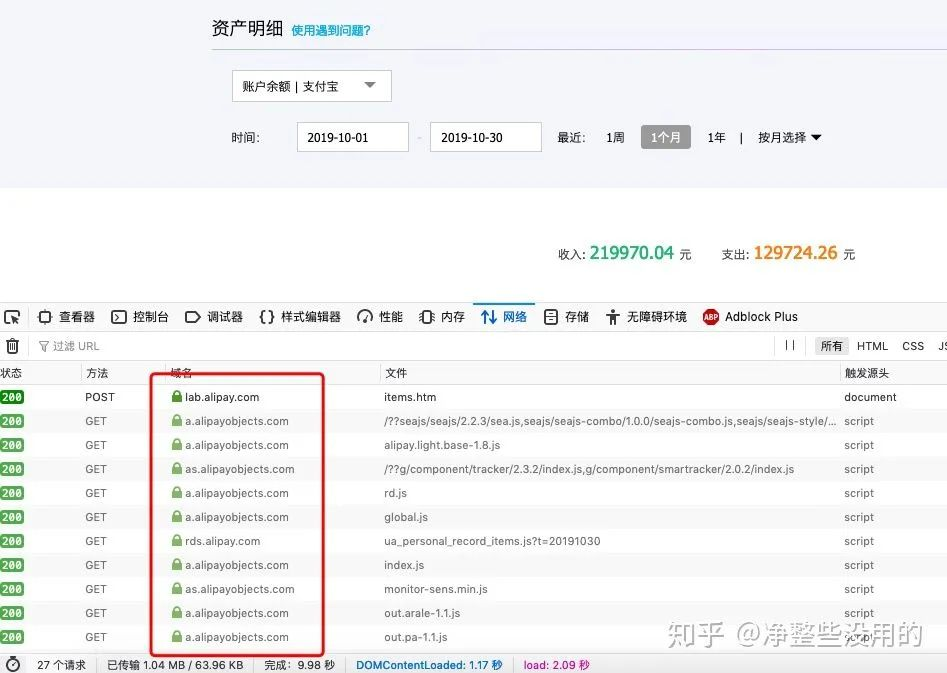
Task: Select the lab.alipay.com POST request row
Action: [x=474, y=397]
